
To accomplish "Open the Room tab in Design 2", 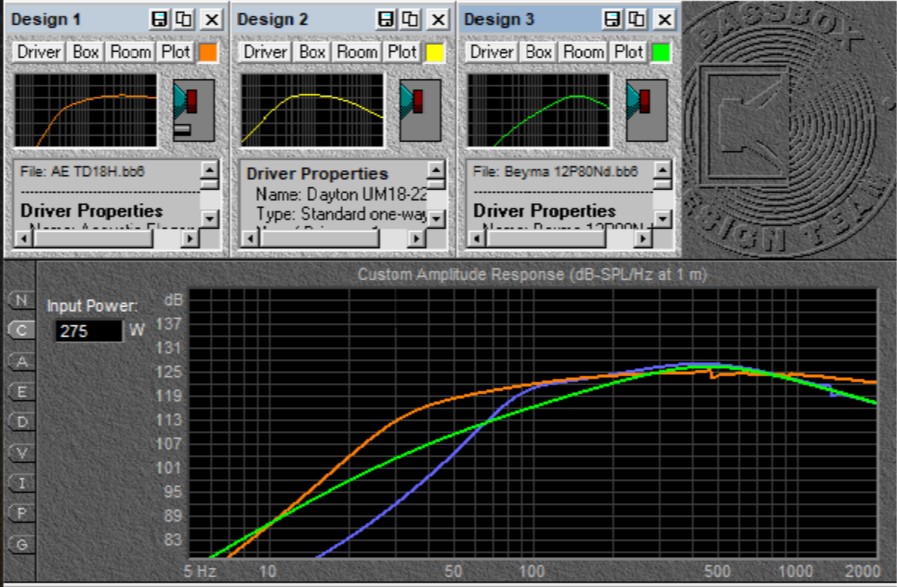I will tap(357, 52).
